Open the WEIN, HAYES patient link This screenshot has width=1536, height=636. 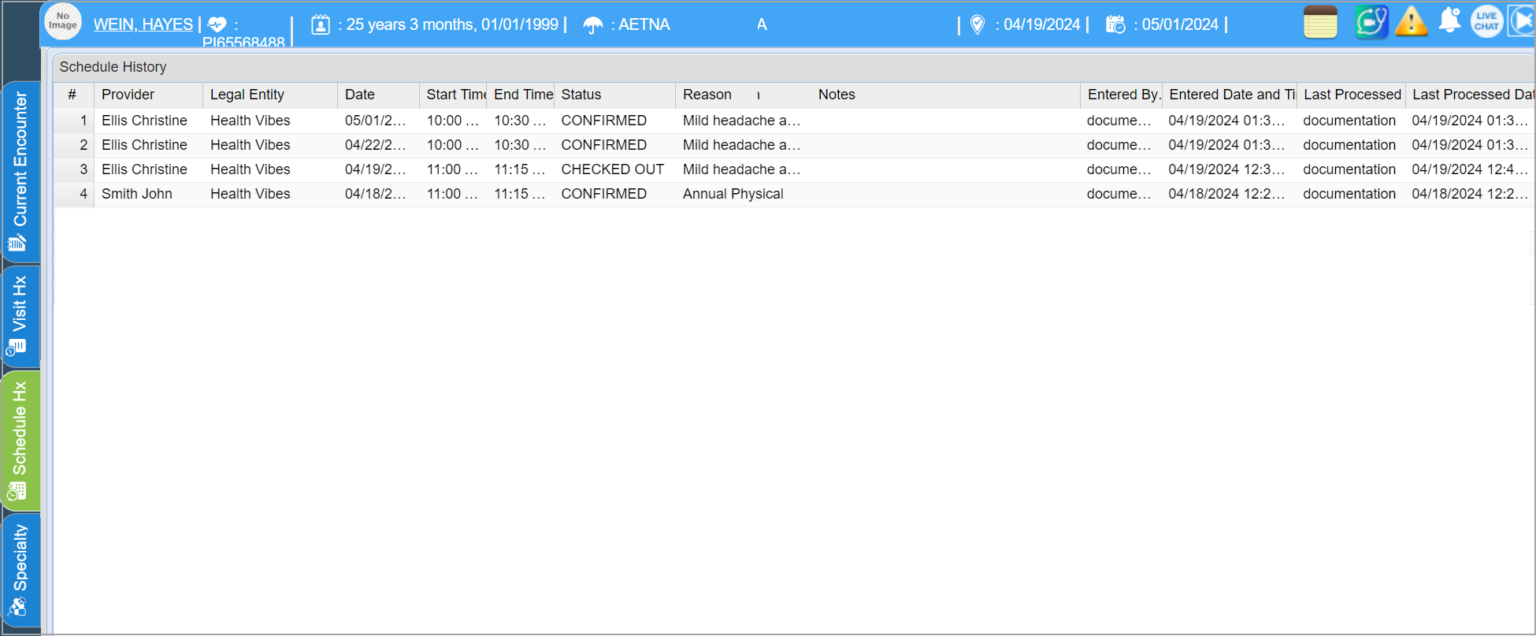coord(143,24)
